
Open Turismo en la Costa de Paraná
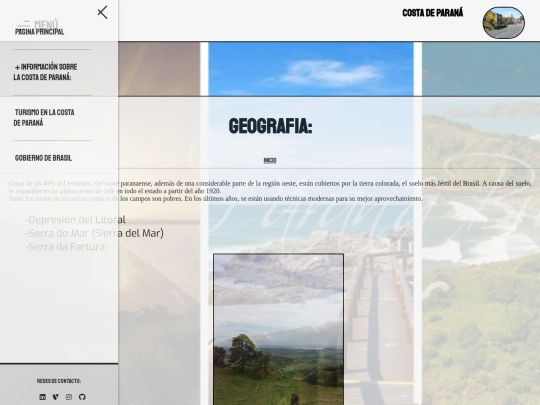(44, 117)
